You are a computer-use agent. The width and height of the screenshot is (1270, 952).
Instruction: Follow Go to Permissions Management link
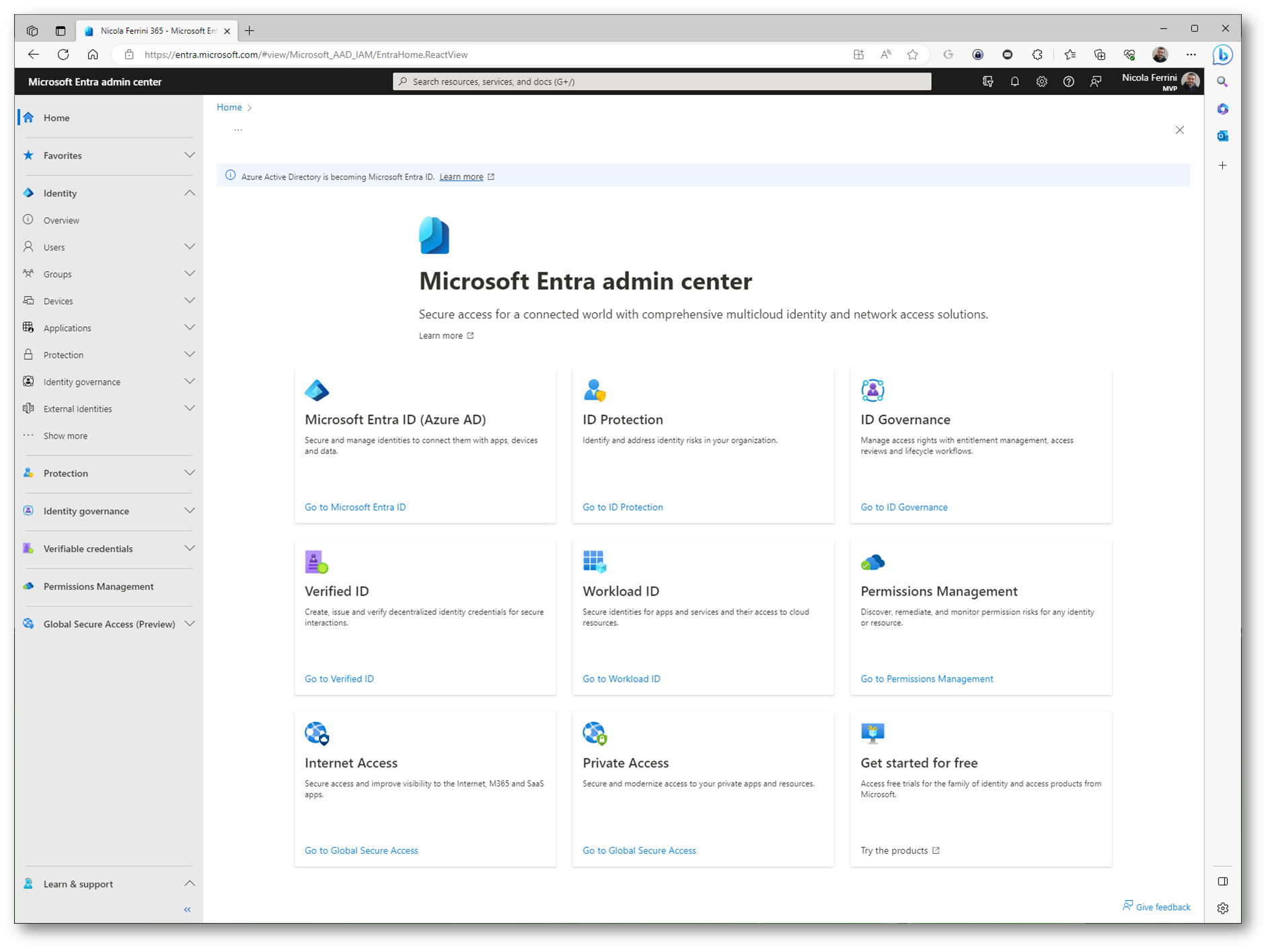tap(927, 678)
